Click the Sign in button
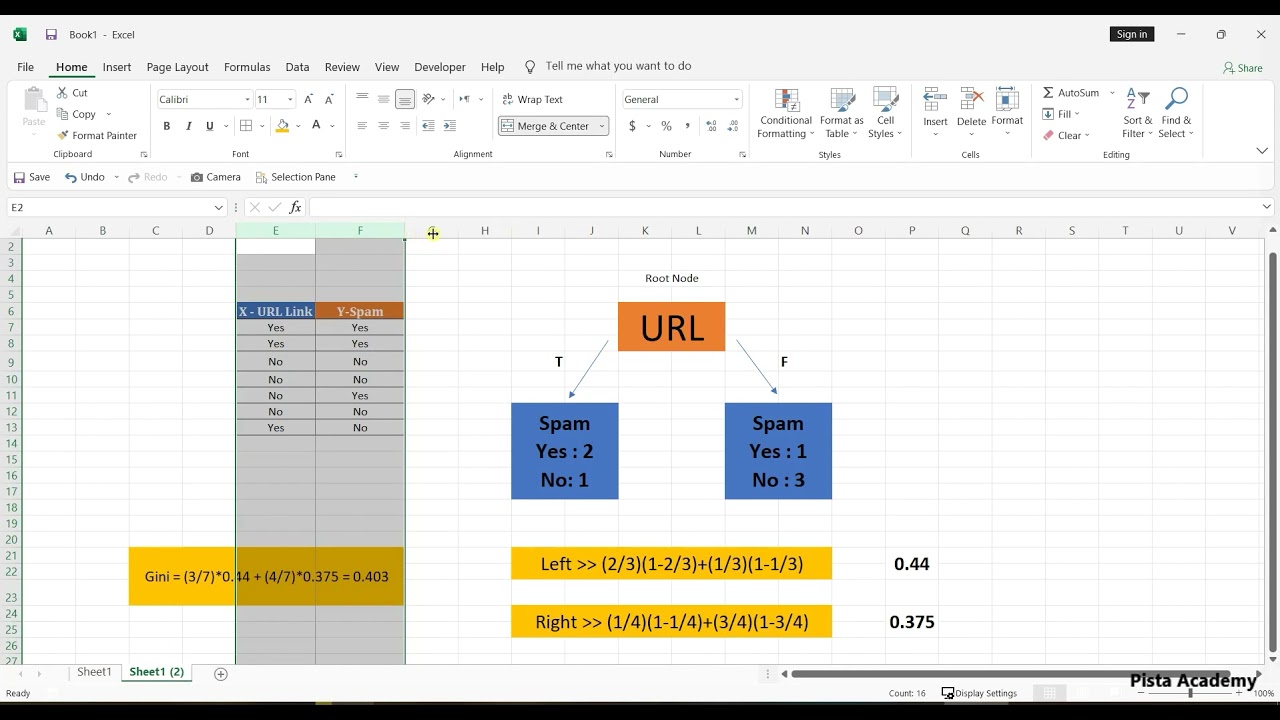 click(x=1132, y=34)
